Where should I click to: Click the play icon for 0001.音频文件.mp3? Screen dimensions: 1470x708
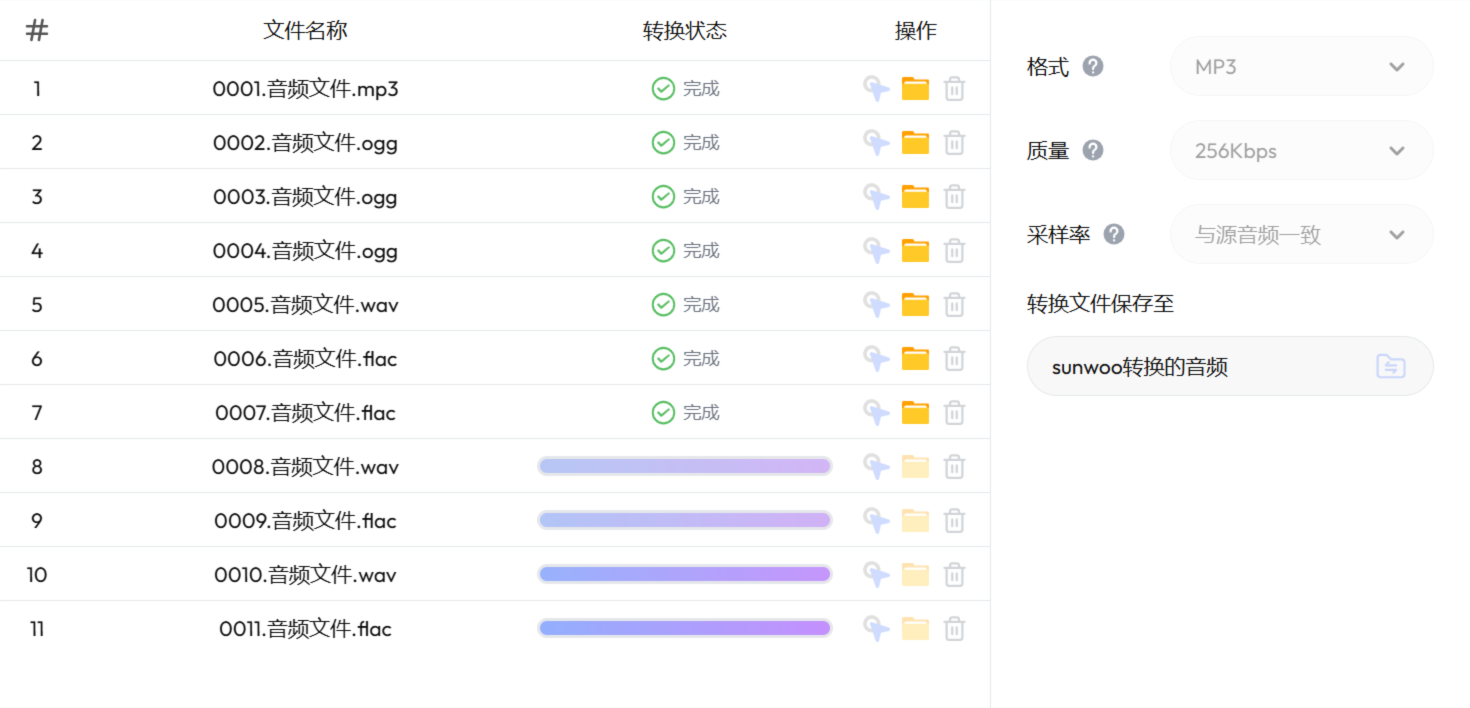[875, 88]
